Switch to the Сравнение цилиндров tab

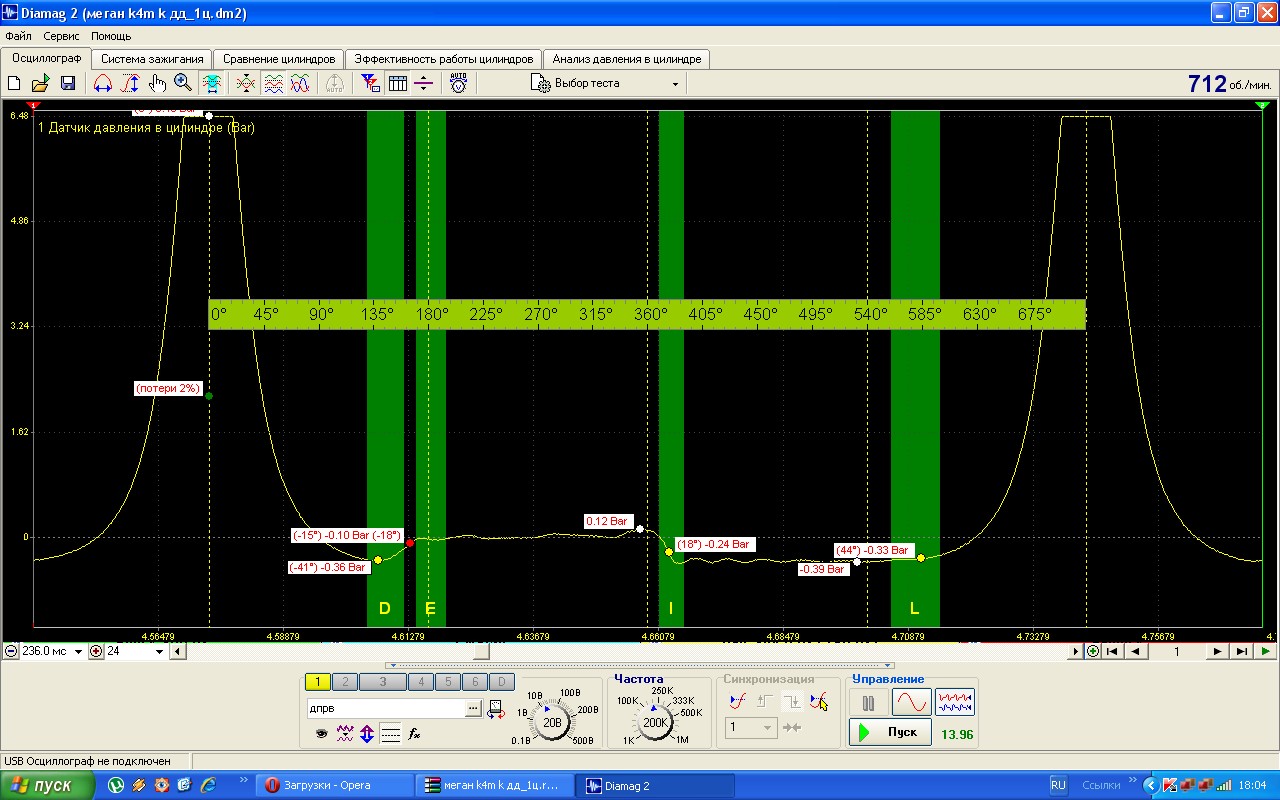pos(279,59)
